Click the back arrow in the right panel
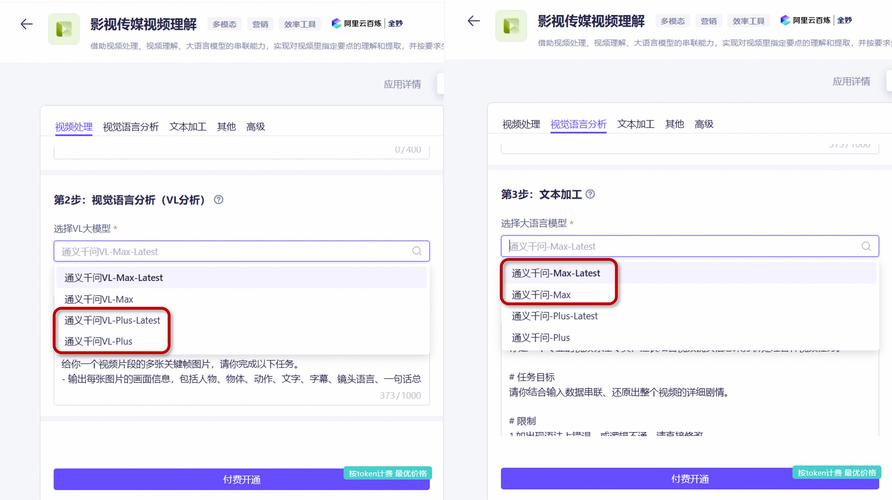This screenshot has height=500, width=892. coord(473,21)
